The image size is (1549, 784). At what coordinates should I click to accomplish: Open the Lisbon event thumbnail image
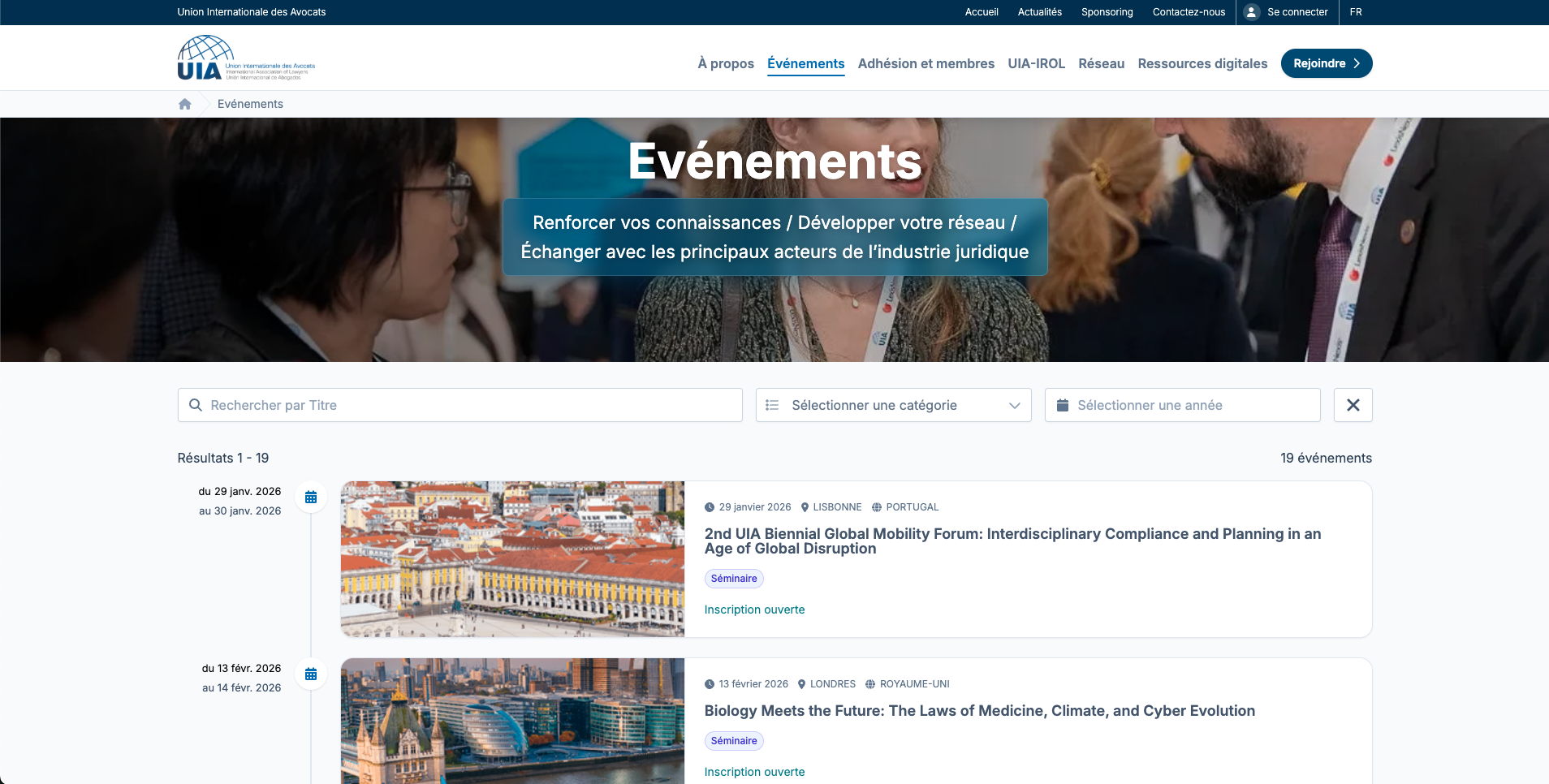[x=512, y=558]
